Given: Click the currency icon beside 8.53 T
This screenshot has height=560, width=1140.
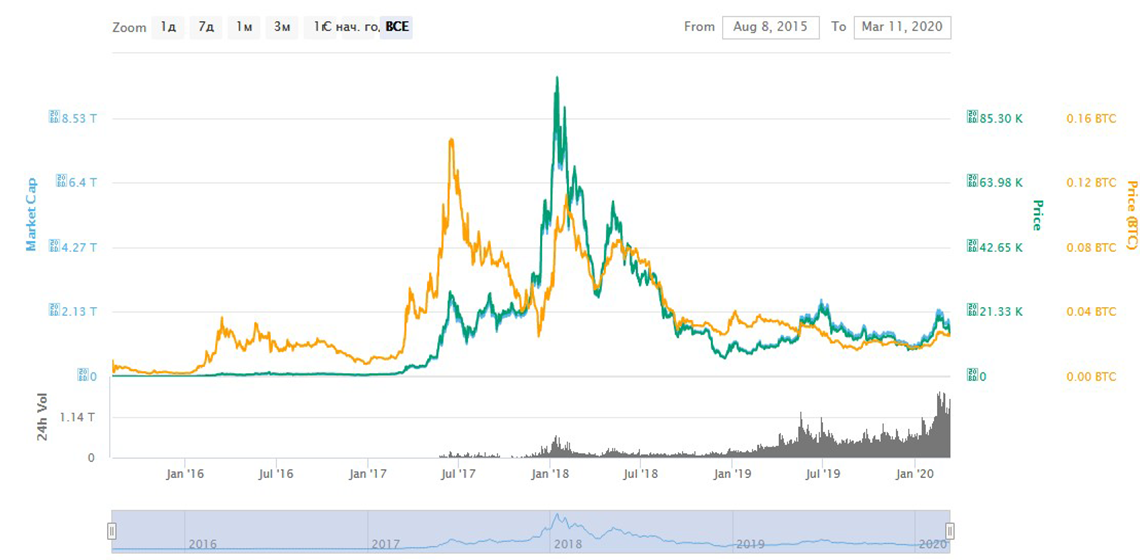Looking at the screenshot, I should (x=56, y=118).
